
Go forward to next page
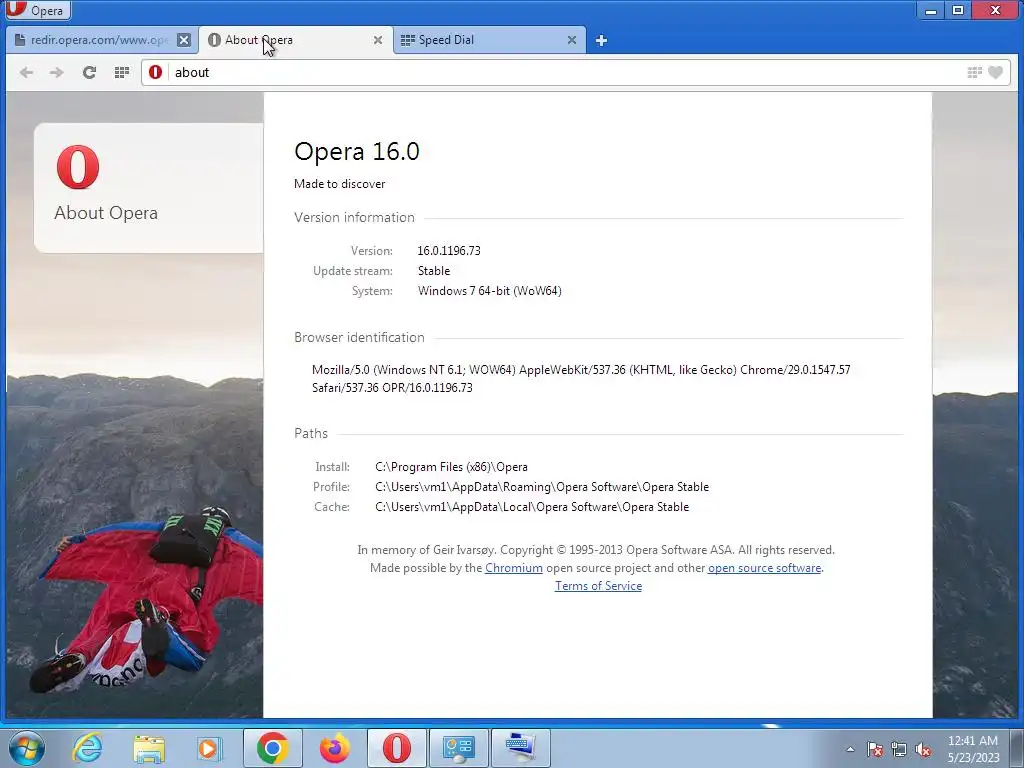[57, 72]
